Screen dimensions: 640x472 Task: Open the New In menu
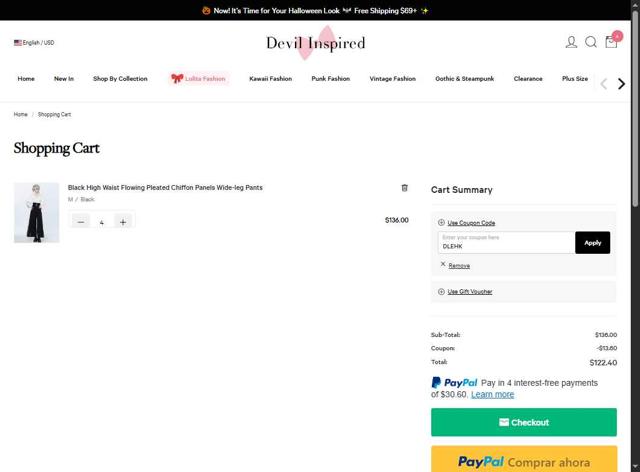click(64, 79)
